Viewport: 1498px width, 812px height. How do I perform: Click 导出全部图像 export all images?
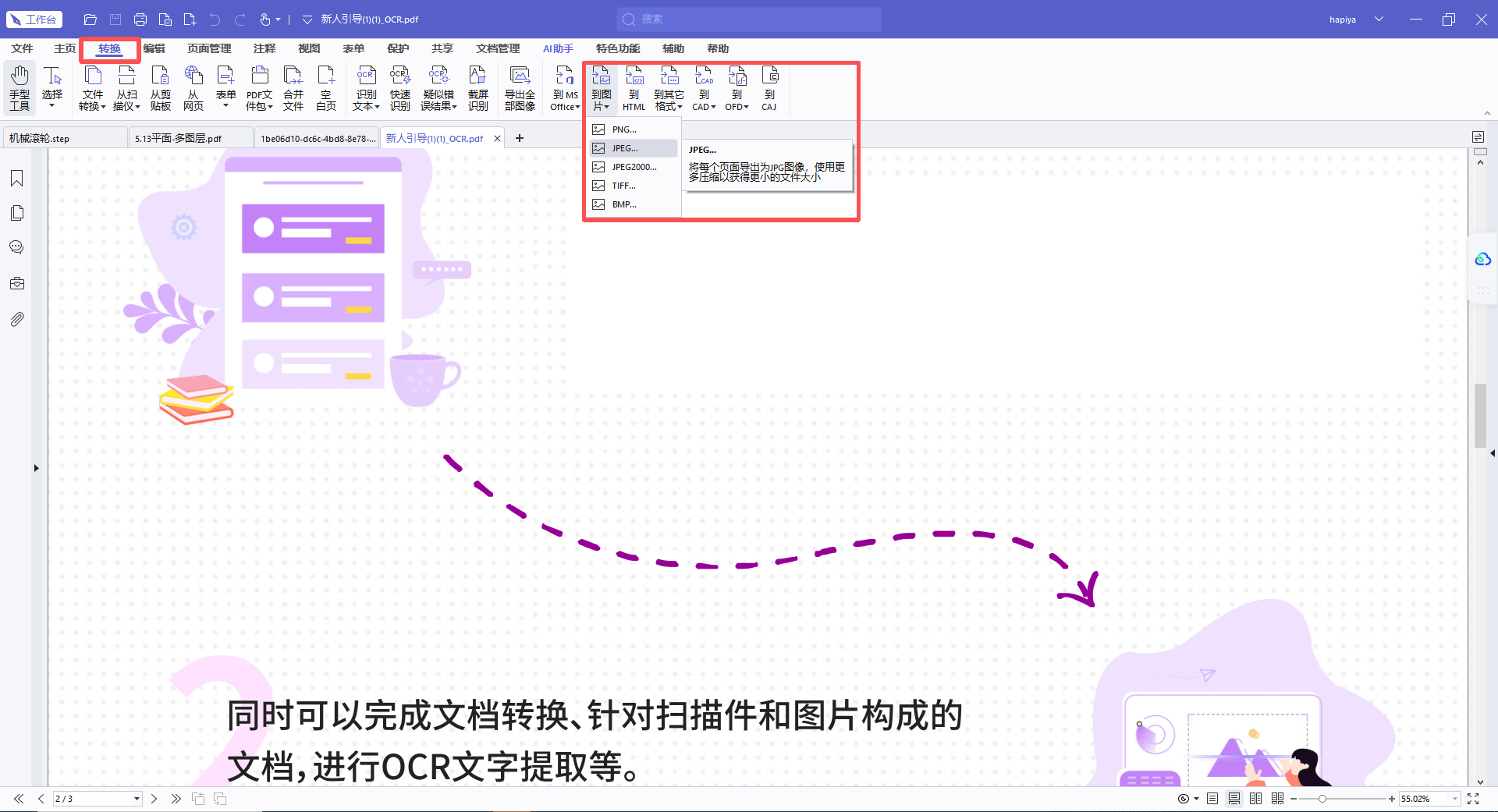520,87
